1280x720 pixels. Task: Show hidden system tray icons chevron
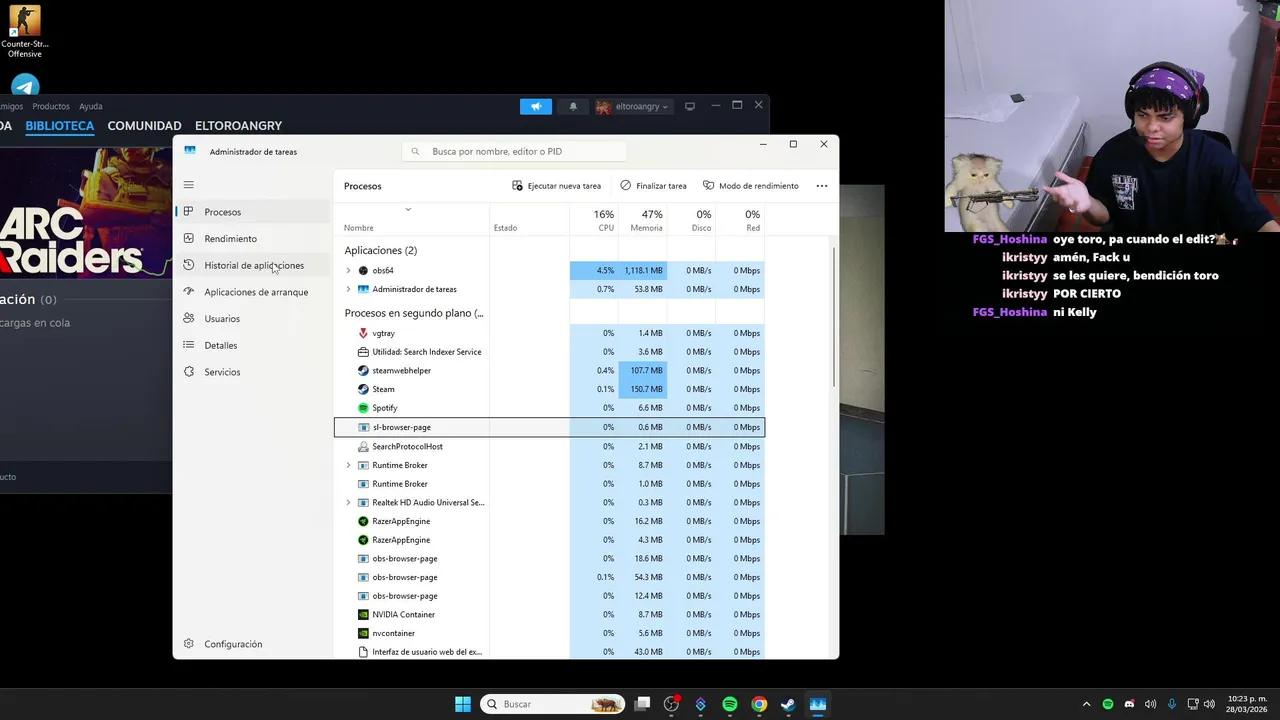(x=1087, y=704)
